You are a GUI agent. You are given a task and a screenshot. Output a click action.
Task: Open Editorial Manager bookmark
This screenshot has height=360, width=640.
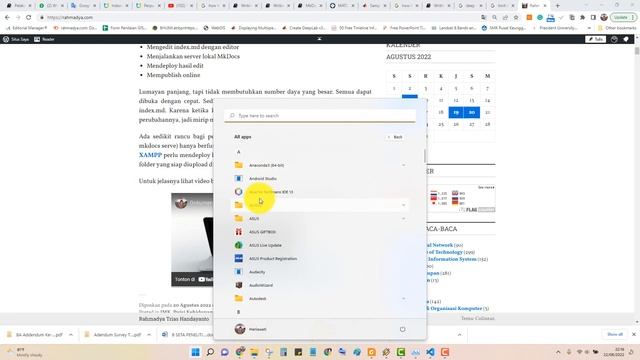tap(27, 28)
